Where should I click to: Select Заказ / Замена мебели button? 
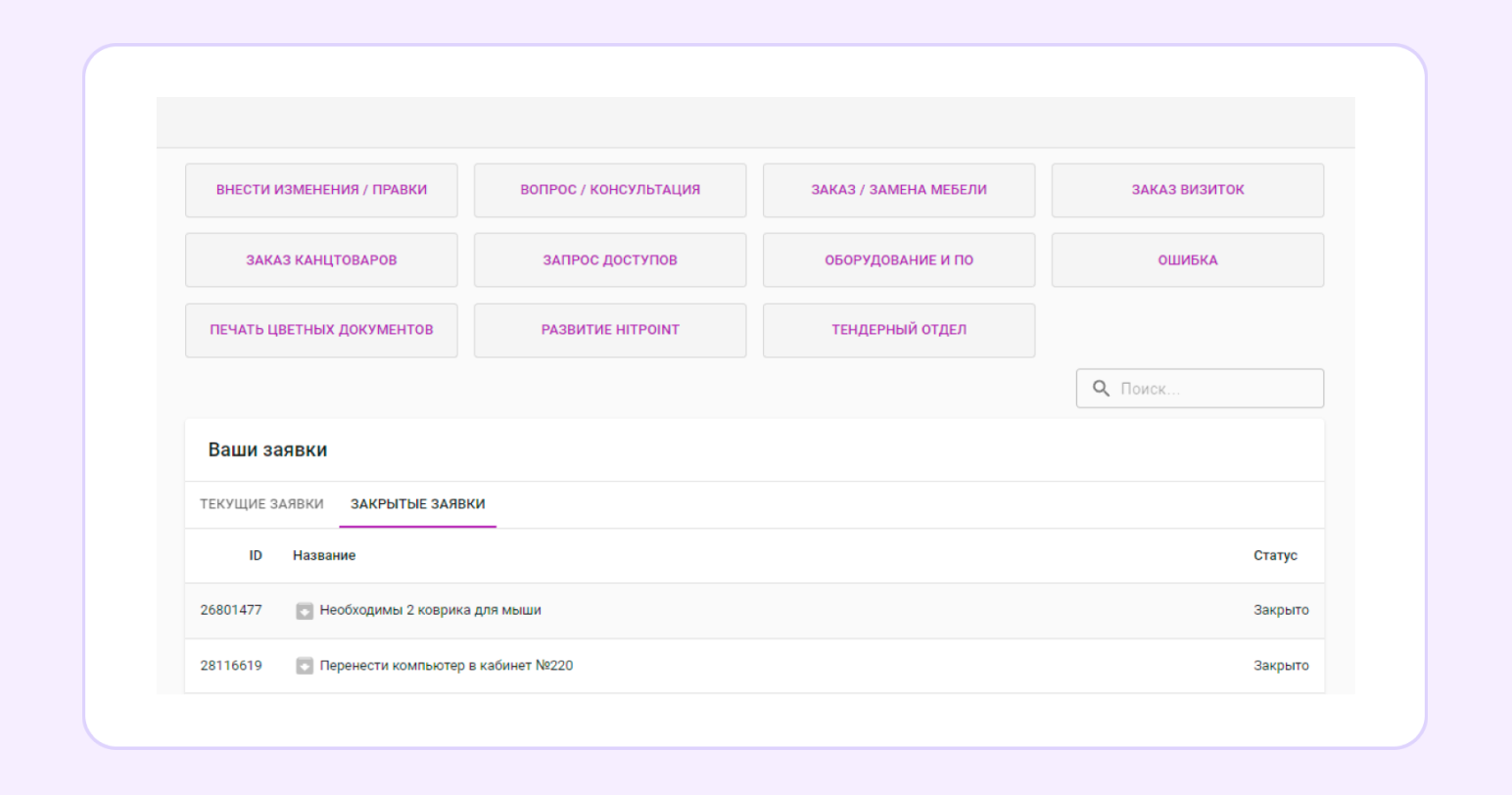click(x=898, y=190)
